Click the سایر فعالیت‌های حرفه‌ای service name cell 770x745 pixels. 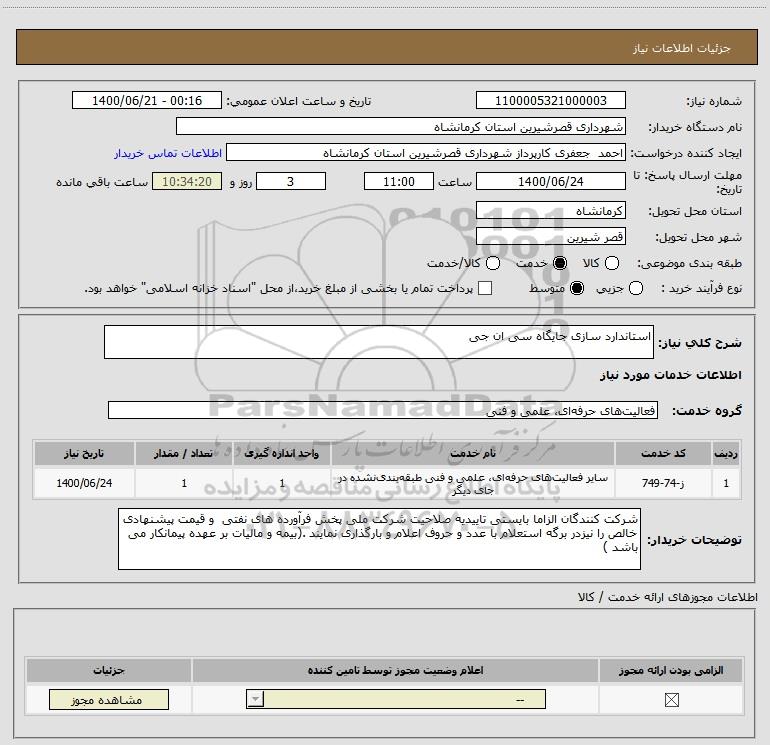point(472,483)
